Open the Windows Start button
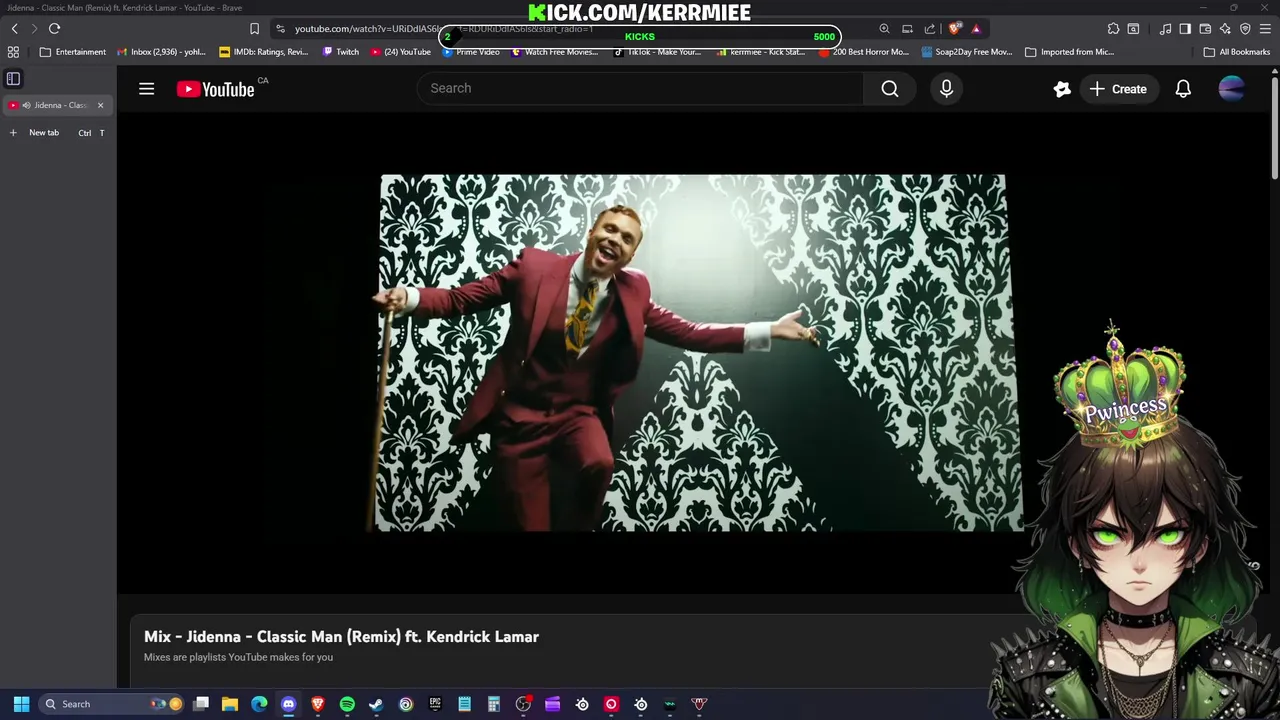 21,704
